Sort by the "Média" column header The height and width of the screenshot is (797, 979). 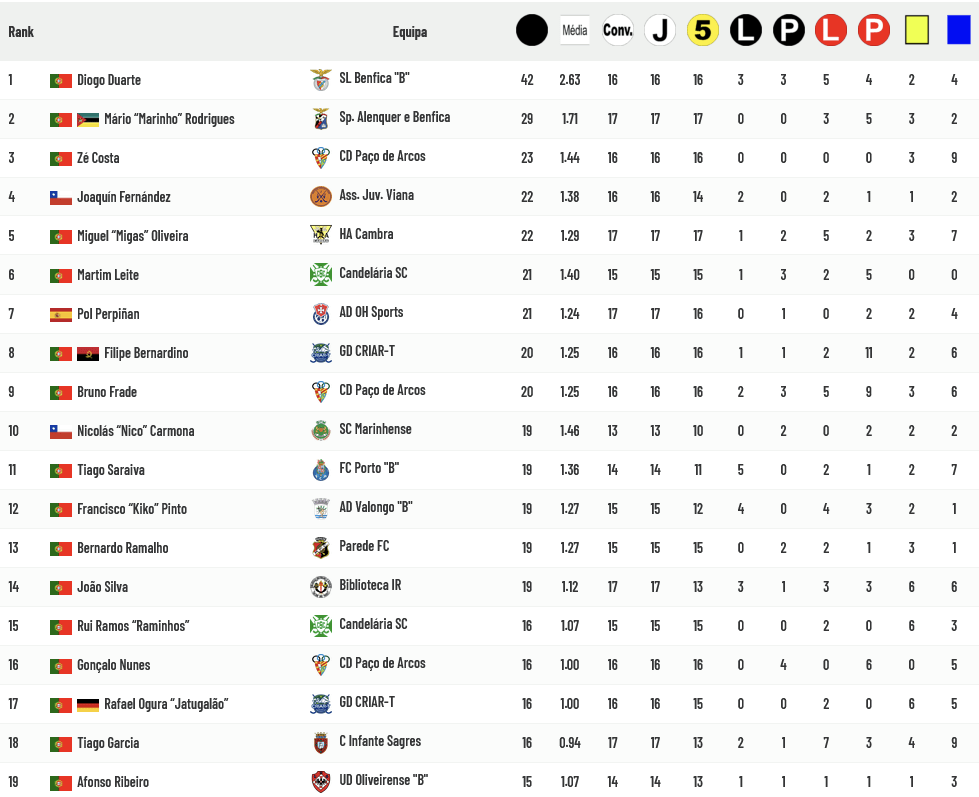pos(575,31)
